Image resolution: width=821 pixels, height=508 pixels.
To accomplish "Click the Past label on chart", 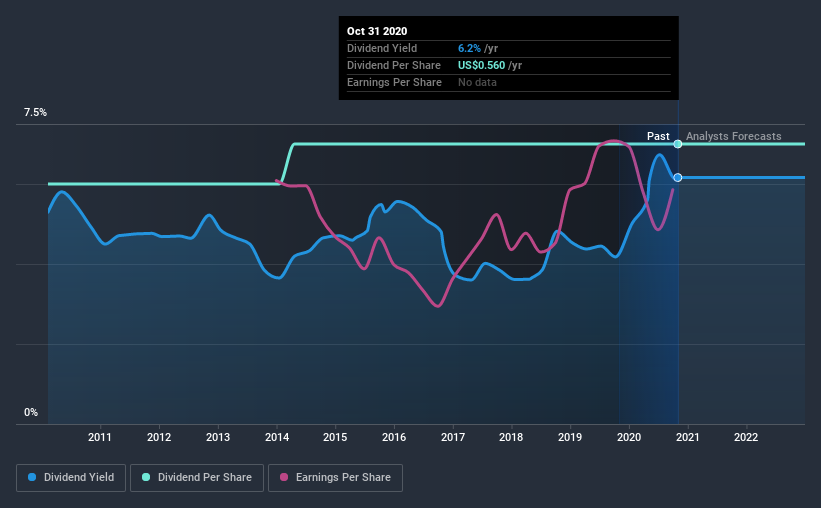I will (x=658, y=136).
